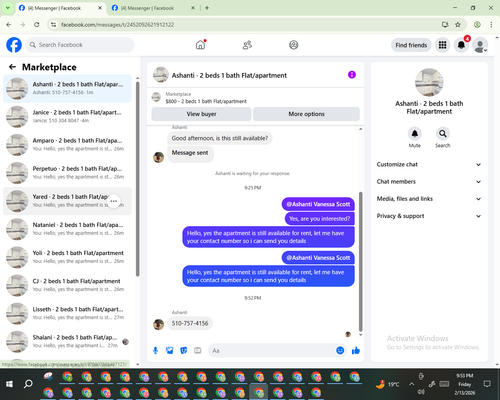Image resolution: width=500 pixels, height=400 pixels.
Task: Open emoji picker in message box
Action: click(340, 350)
